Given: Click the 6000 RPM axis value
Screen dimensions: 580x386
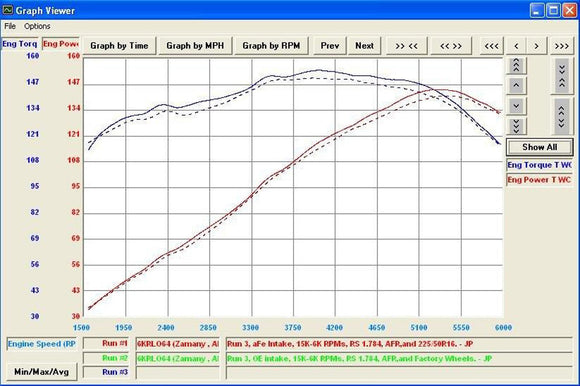Looking at the screenshot, I should pos(503,328).
